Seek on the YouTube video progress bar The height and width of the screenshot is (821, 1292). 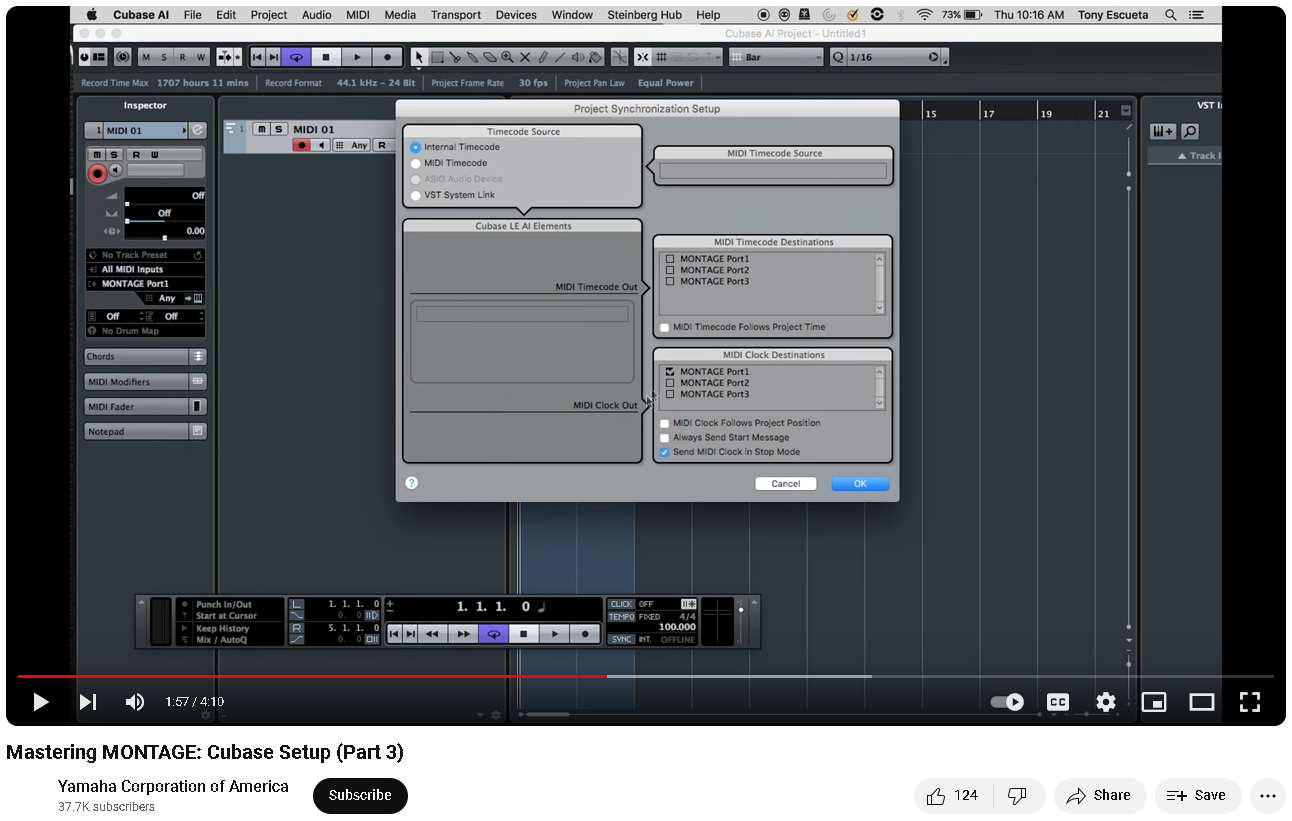646,677
